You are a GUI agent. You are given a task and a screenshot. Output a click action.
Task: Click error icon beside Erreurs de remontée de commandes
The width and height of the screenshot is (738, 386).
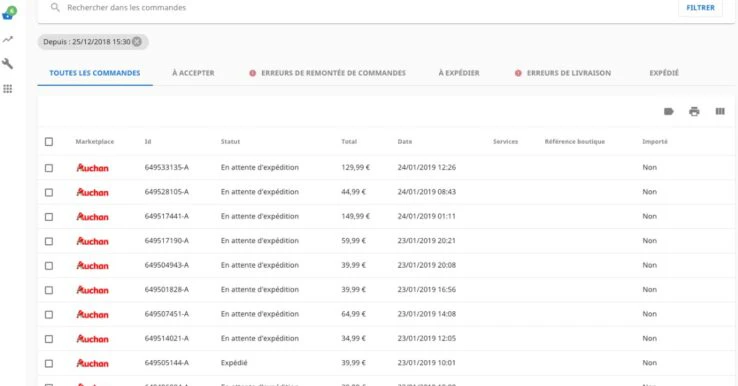[253, 73]
